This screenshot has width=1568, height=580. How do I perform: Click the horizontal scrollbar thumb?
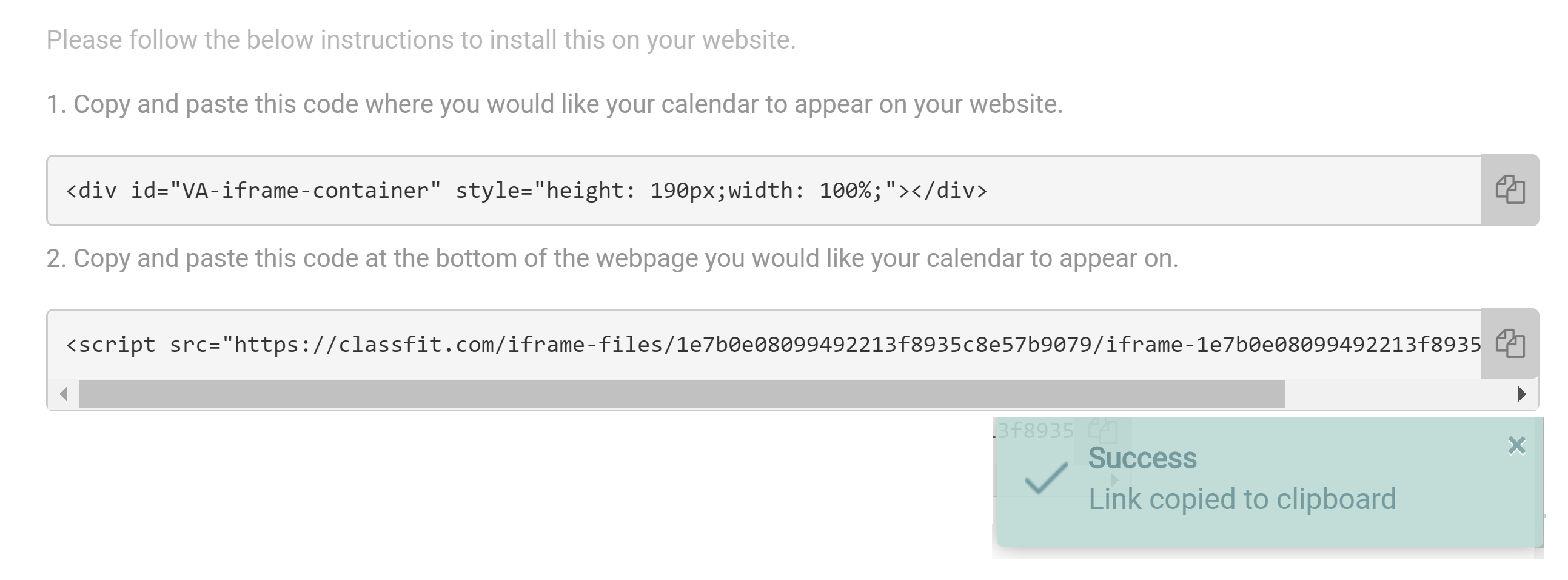coord(682,394)
